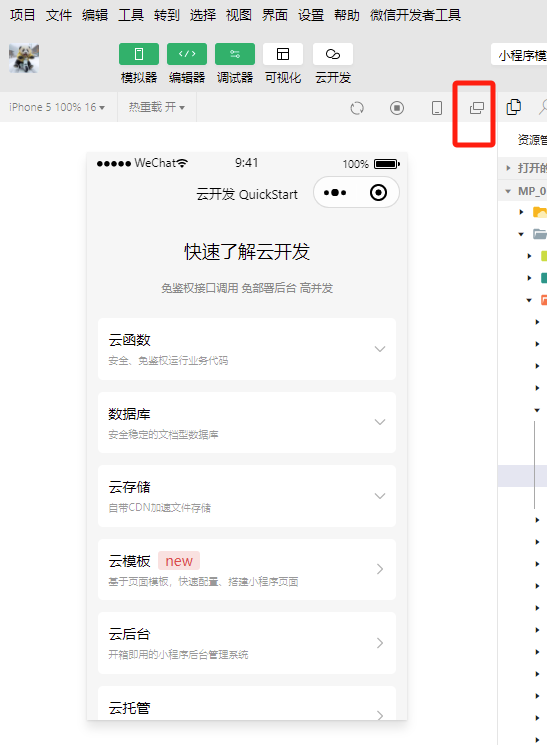Open the 帮助 menu
This screenshot has height=745, width=547.
(347, 15)
